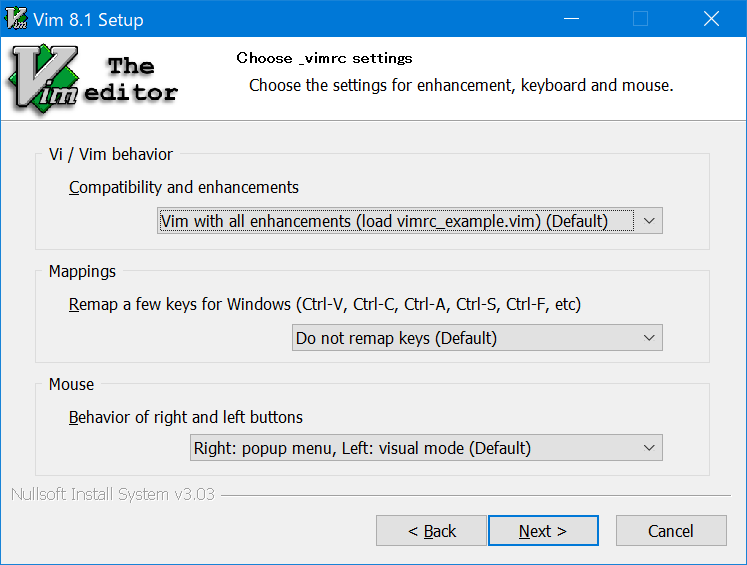Cancel the Vim setup
This screenshot has width=747, height=565.
tap(671, 531)
